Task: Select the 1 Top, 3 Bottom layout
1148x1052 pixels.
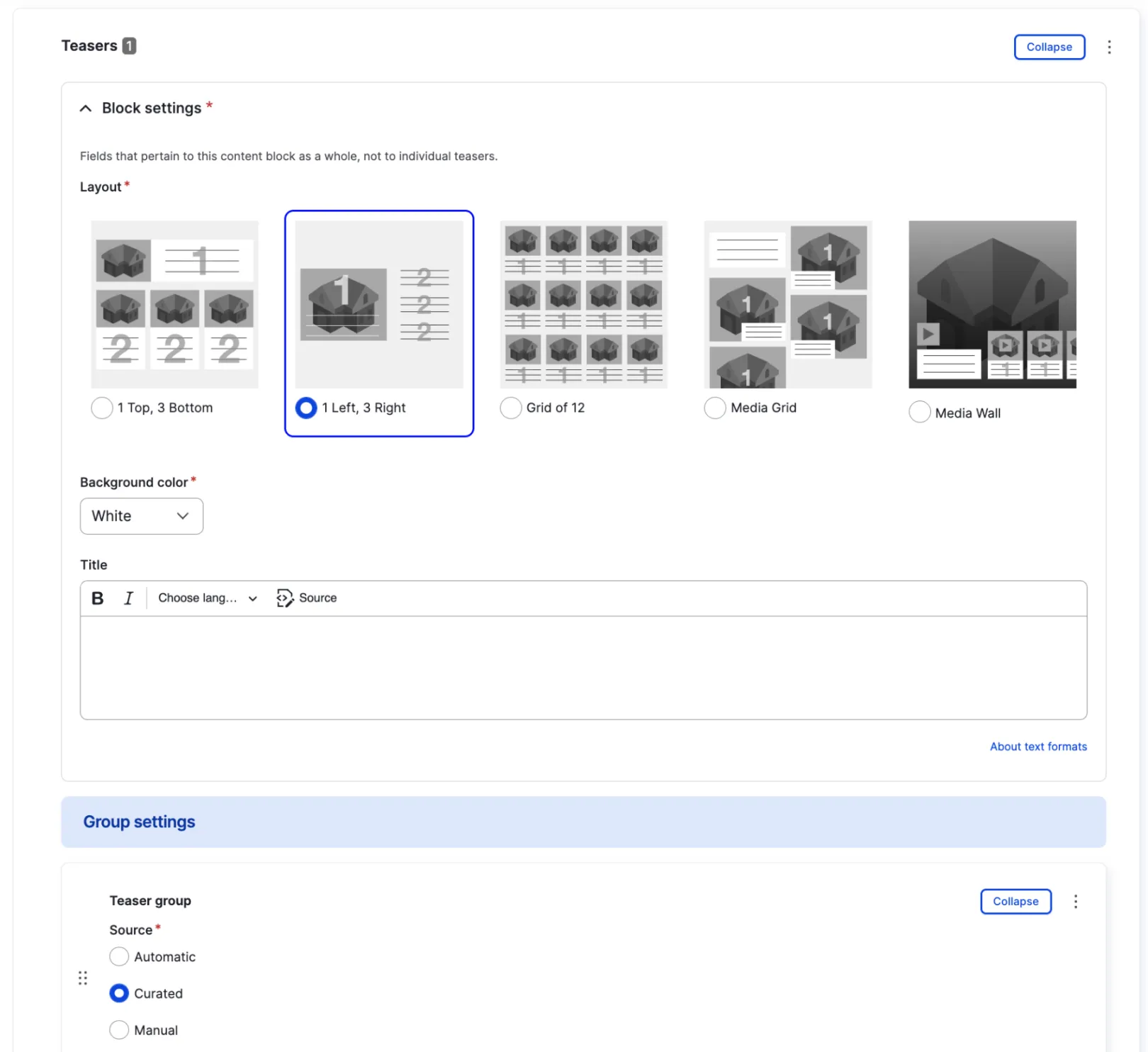Action: pos(101,408)
